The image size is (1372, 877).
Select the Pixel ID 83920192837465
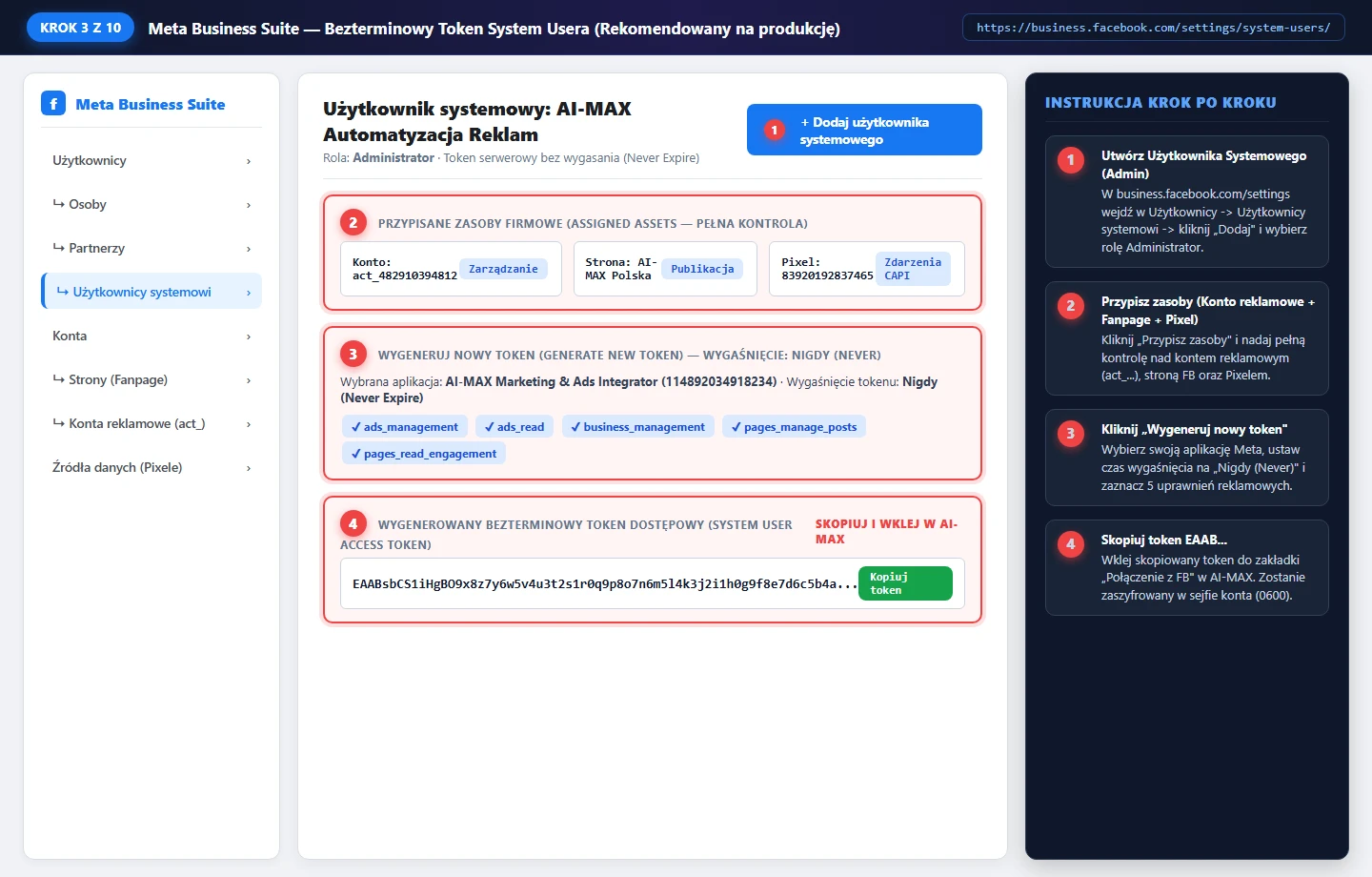point(827,275)
